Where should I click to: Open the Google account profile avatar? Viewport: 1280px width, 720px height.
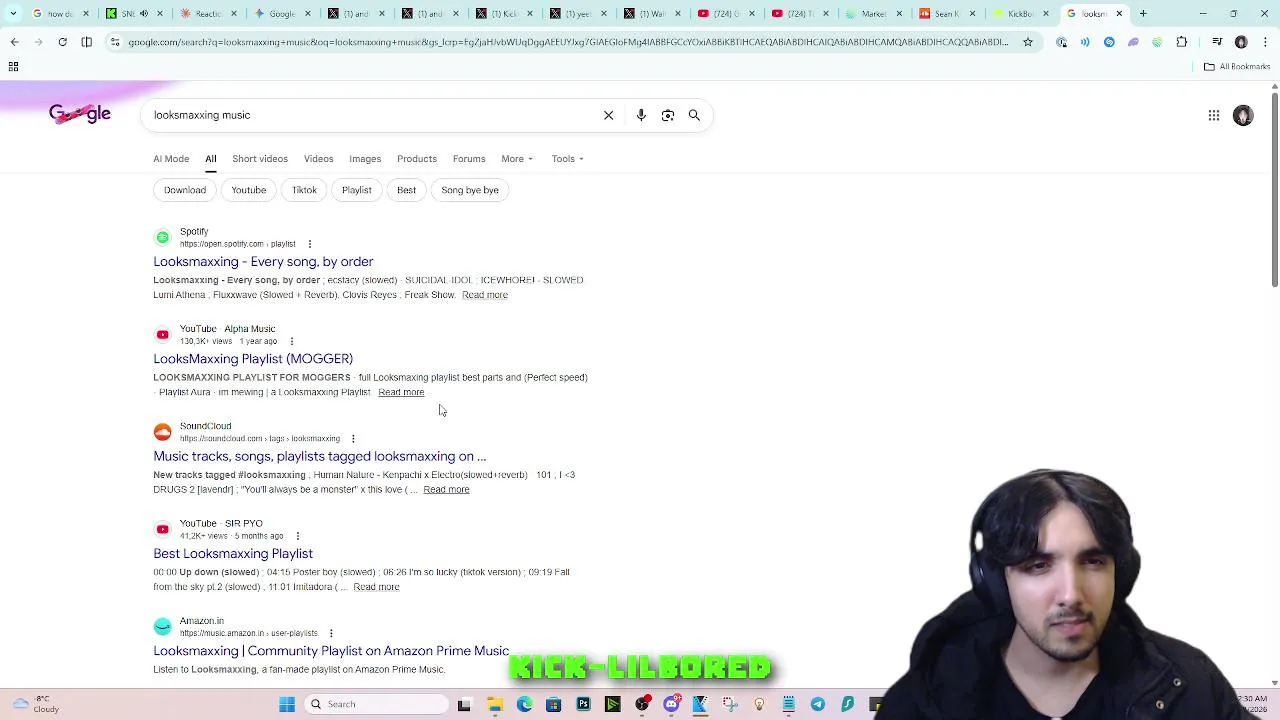click(1243, 115)
